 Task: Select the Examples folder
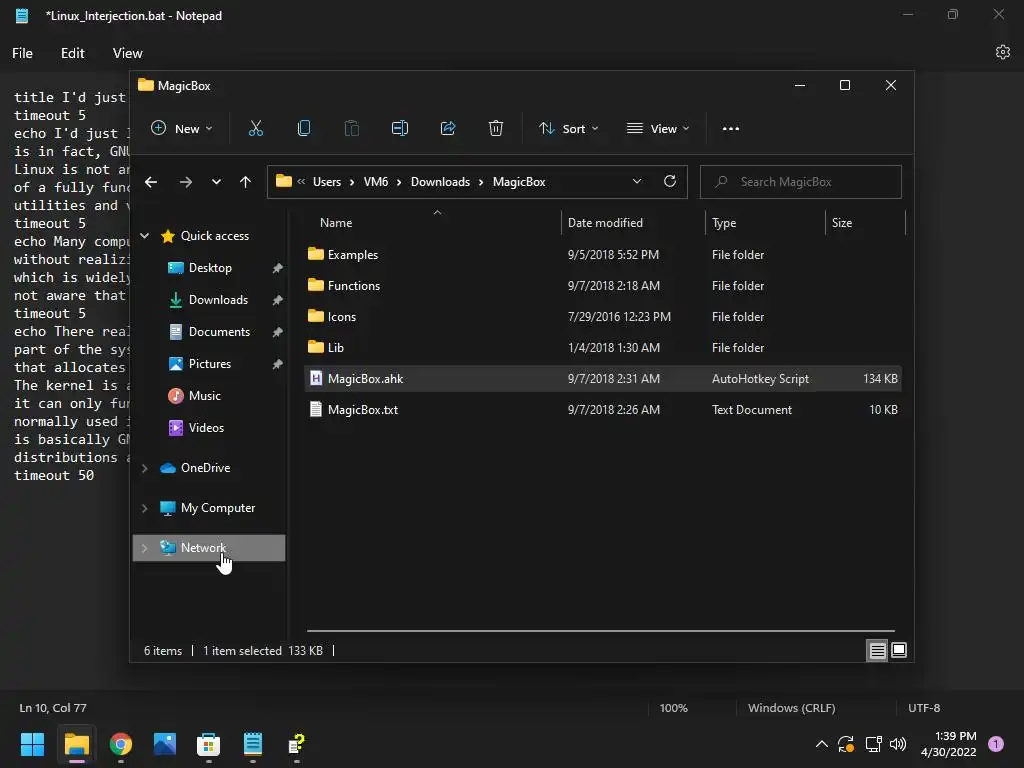pos(603,255)
